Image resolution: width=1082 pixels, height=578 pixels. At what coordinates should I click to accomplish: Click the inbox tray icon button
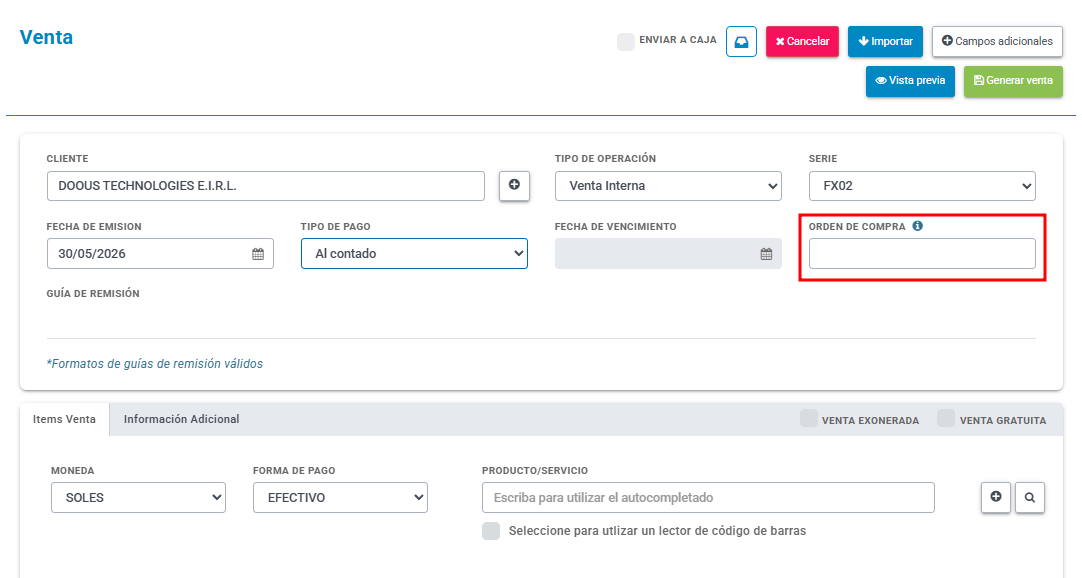741,41
